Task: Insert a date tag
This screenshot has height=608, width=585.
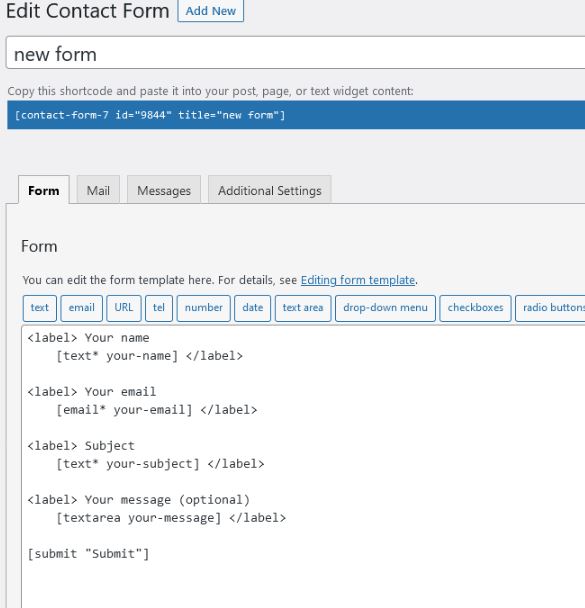Action: pos(252,308)
